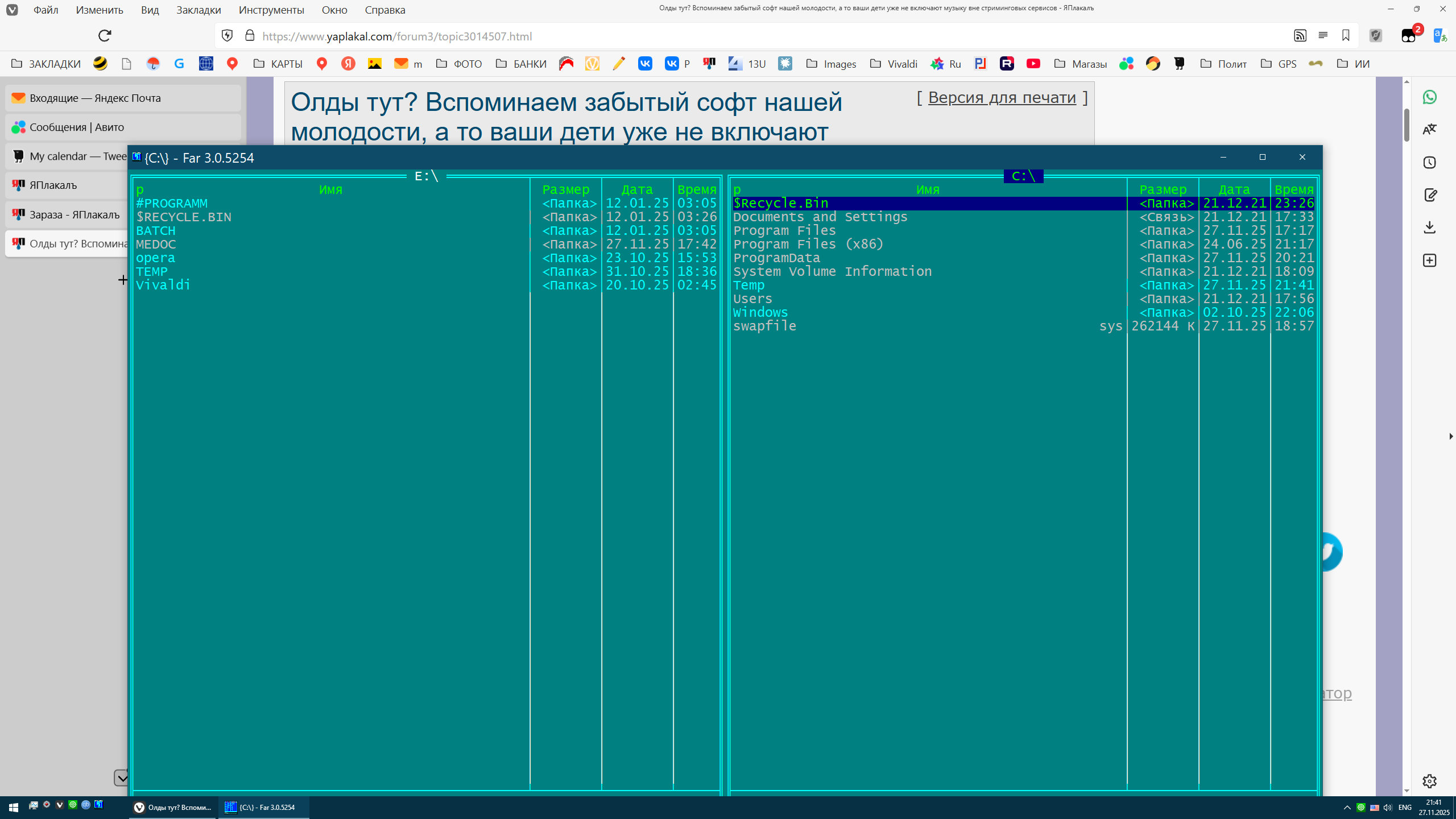Viewport: 1456px width, 819px height.
Task: Open the translate extension icon in the toolbar
Action: click(1440, 36)
